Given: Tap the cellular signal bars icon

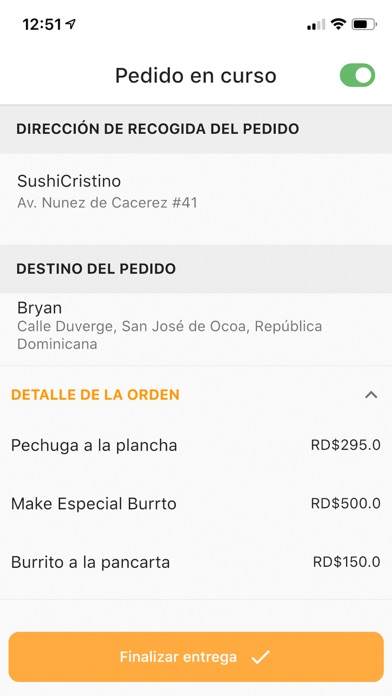Looking at the screenshot, I should pyautogui.click(x=316, y=25).
